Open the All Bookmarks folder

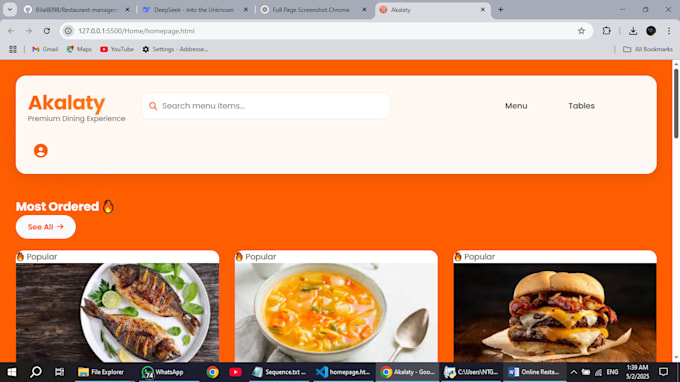tap(648, 49)
